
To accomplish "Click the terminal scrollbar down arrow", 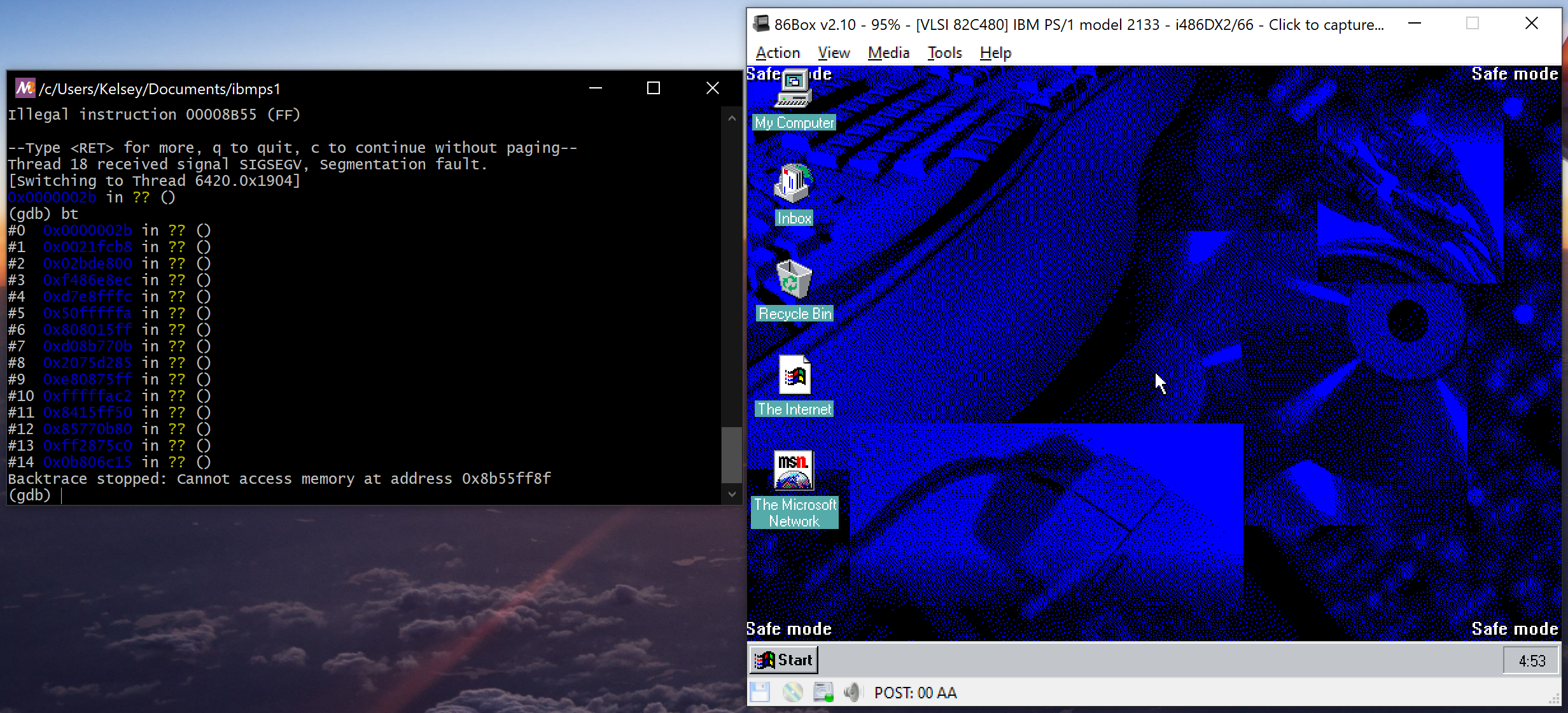I will pyautogui.click(x=732, y=494).
